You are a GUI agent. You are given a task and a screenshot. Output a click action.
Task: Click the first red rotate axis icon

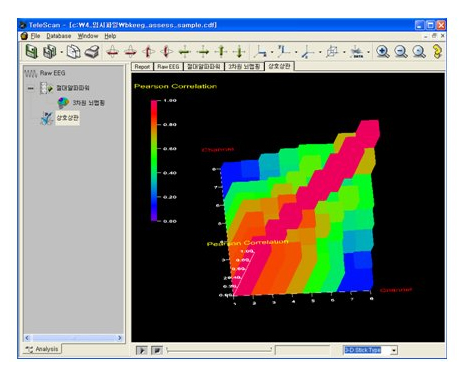112,52
